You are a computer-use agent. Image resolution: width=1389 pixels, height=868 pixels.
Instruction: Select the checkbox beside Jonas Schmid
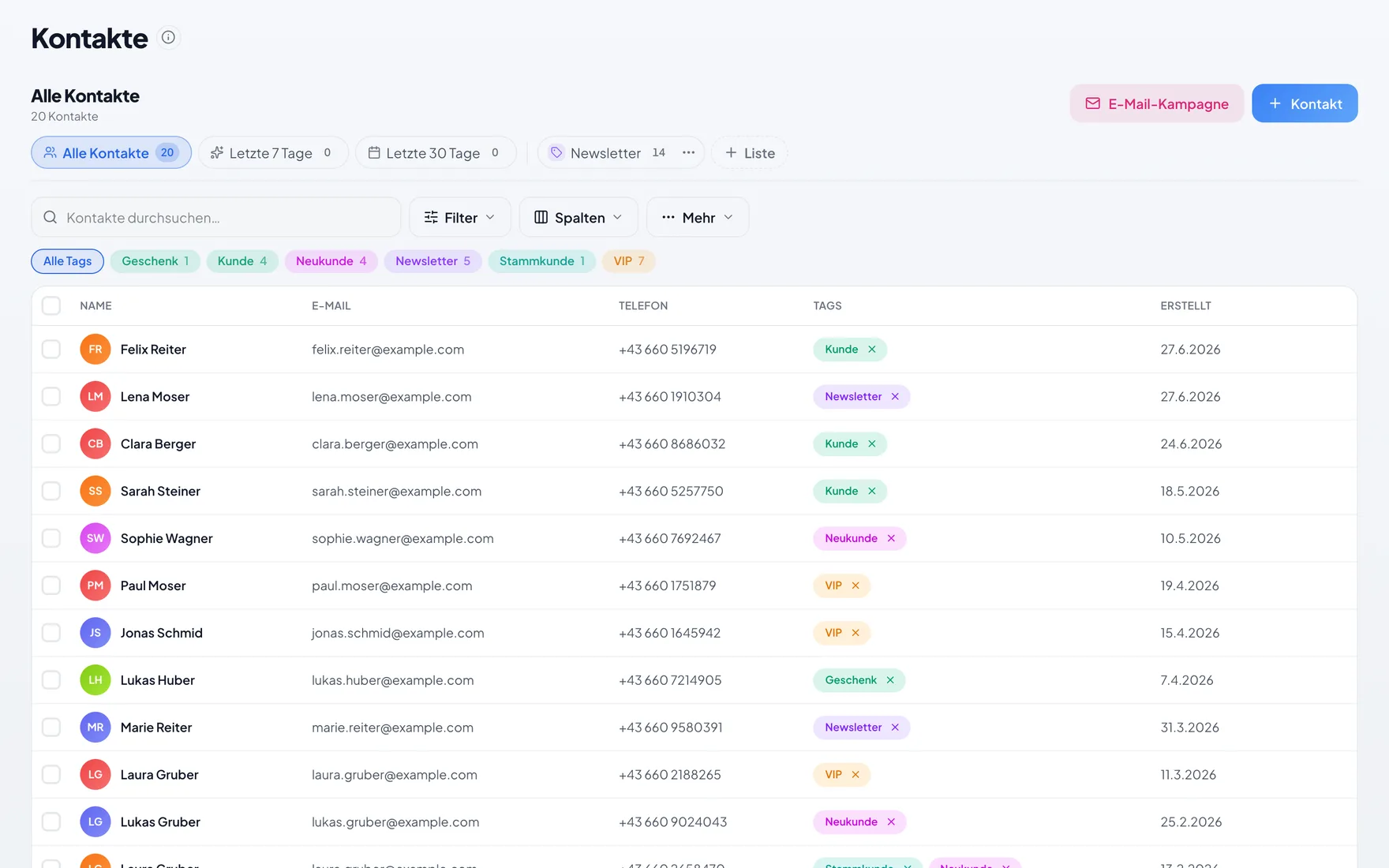pos(51,633)
